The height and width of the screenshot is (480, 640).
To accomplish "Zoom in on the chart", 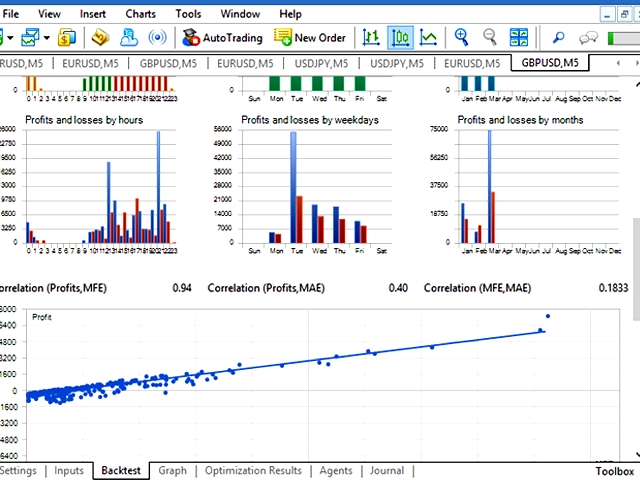I will tap(461, 38).
